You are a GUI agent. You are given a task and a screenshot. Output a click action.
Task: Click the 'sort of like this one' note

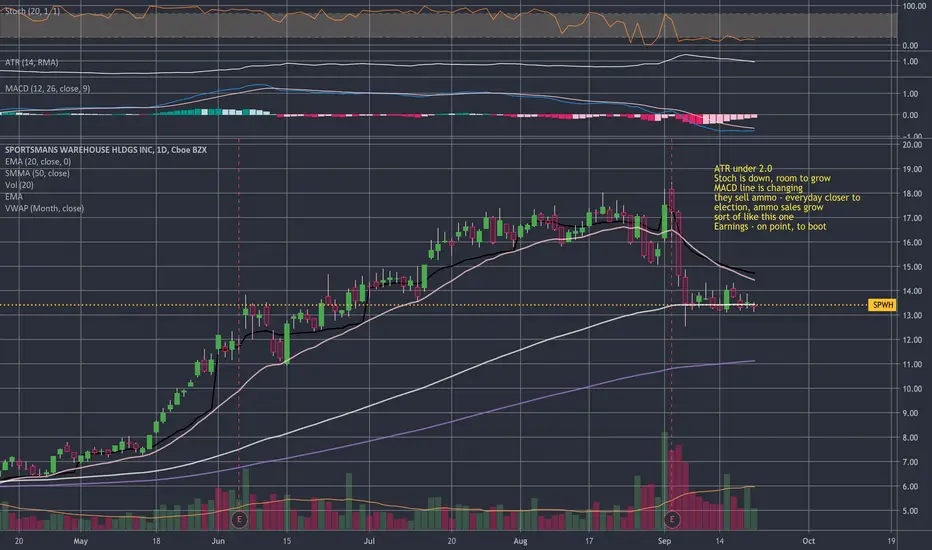[x=754, y=217]
